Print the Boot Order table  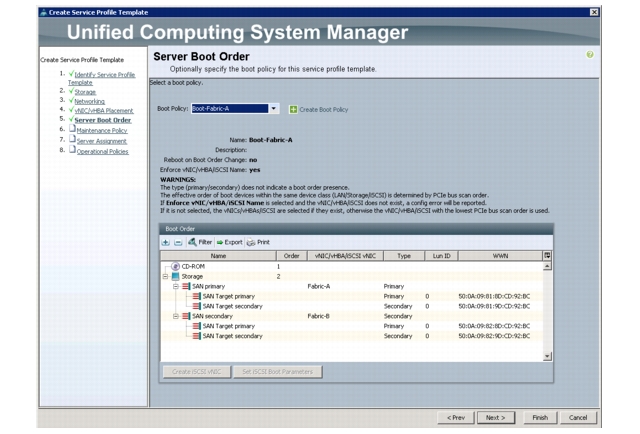(258, 242)
